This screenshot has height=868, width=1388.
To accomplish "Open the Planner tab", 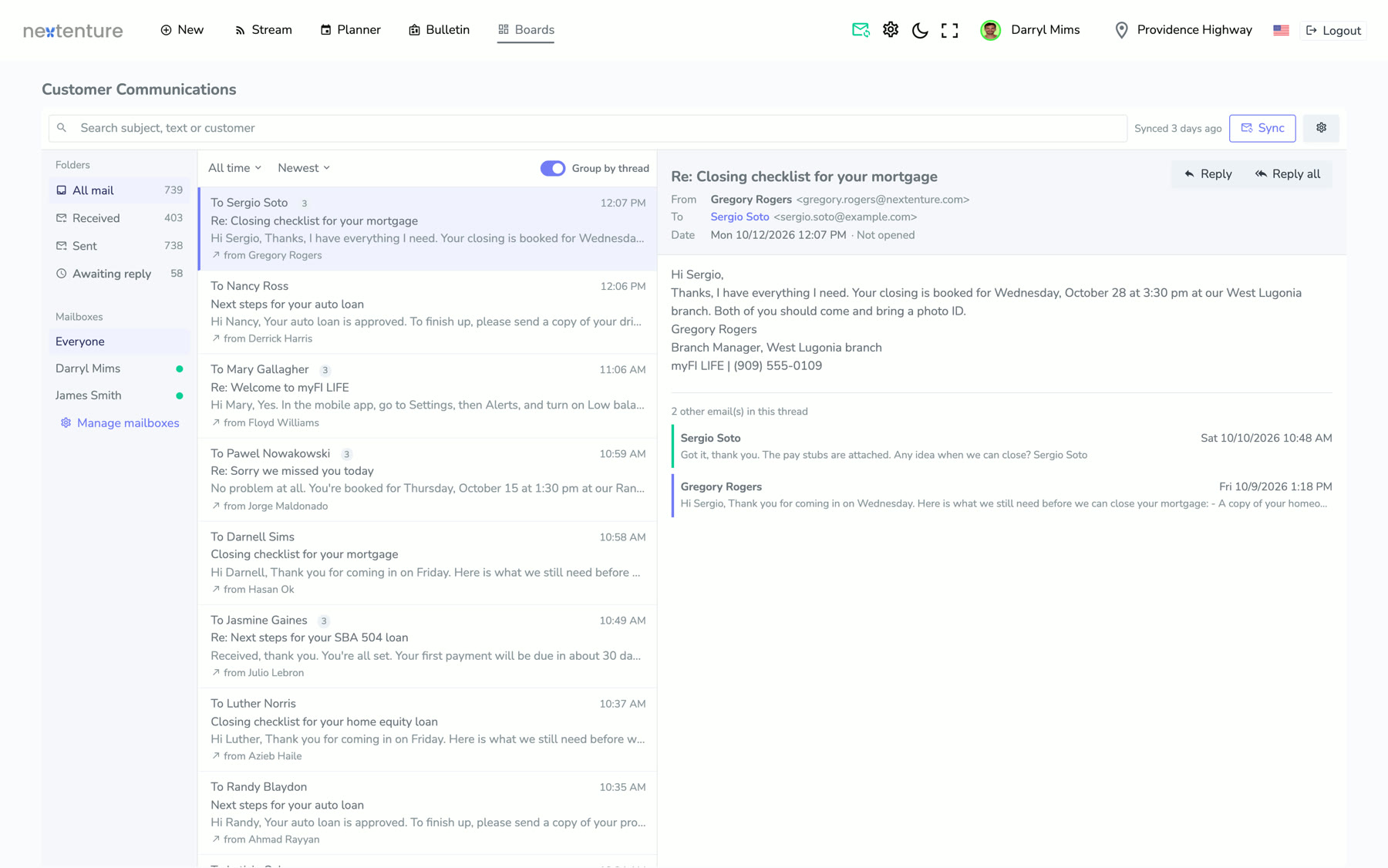I will coord(350,30).
